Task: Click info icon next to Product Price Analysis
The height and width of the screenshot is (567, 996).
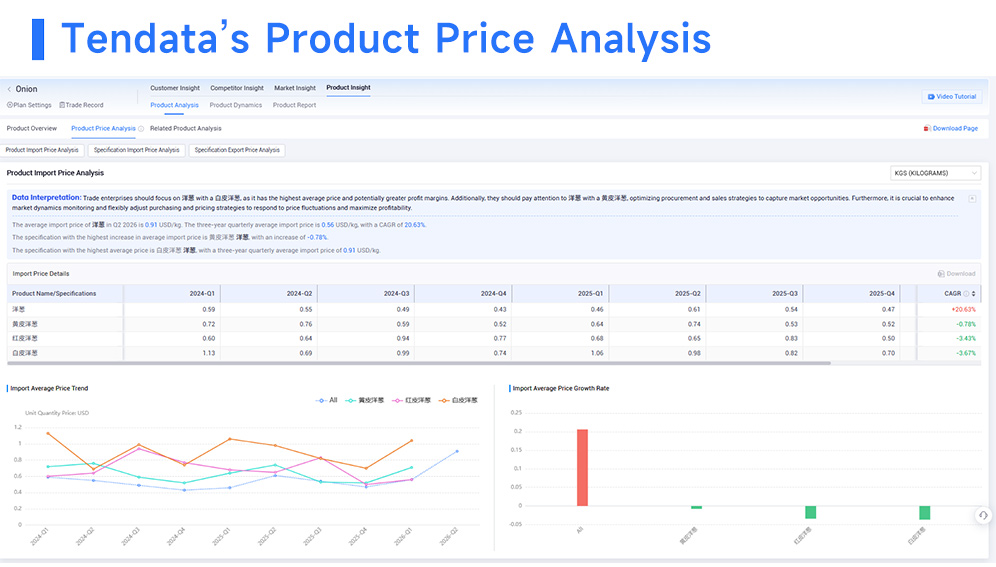Action: click(141, 129)
